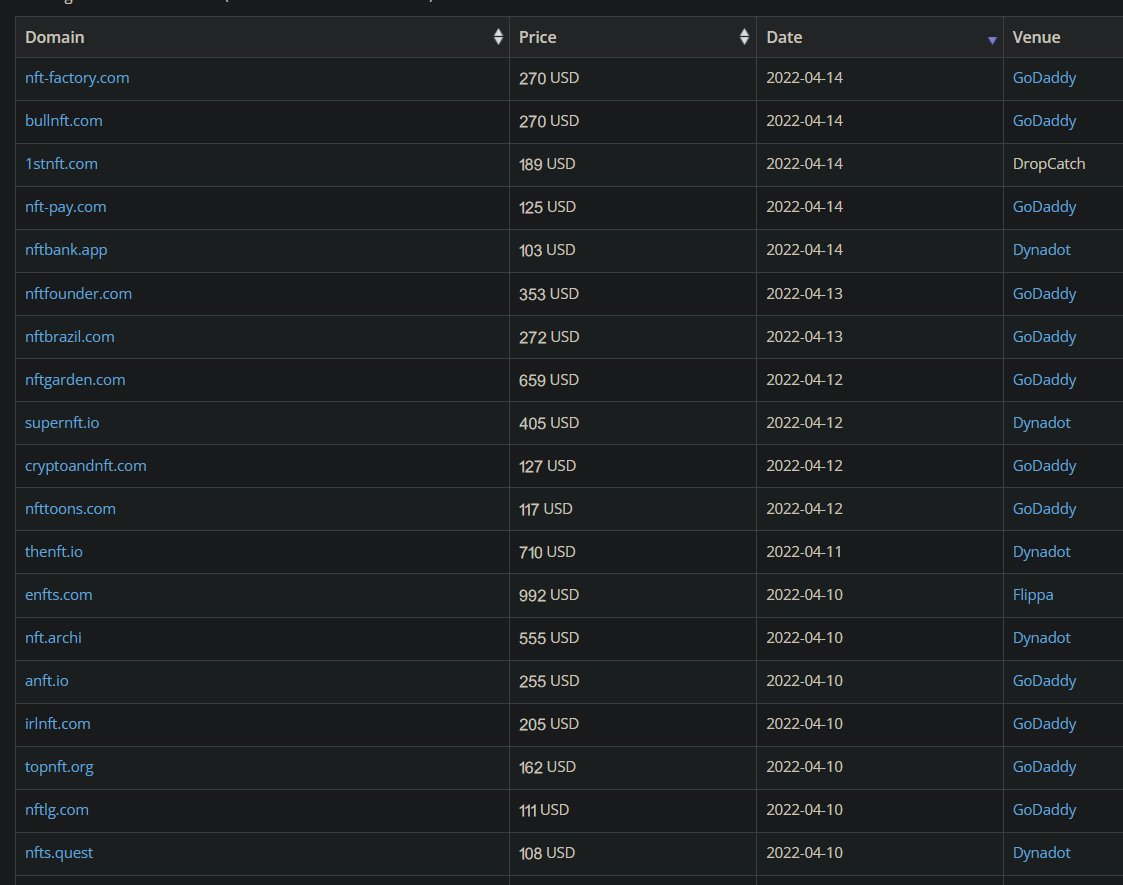Click GoDaddy venue for anft.io
This screenshot has height=885, width=1123.
[x=1044, y=680]
